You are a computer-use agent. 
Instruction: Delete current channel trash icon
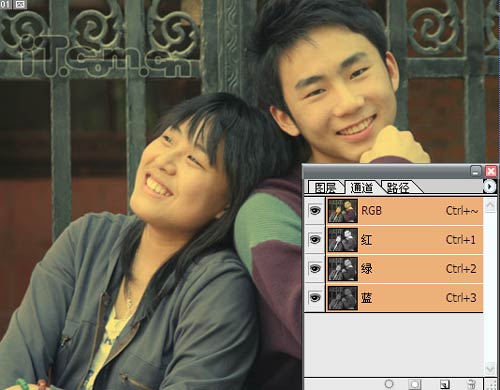[x=471, y=384]
